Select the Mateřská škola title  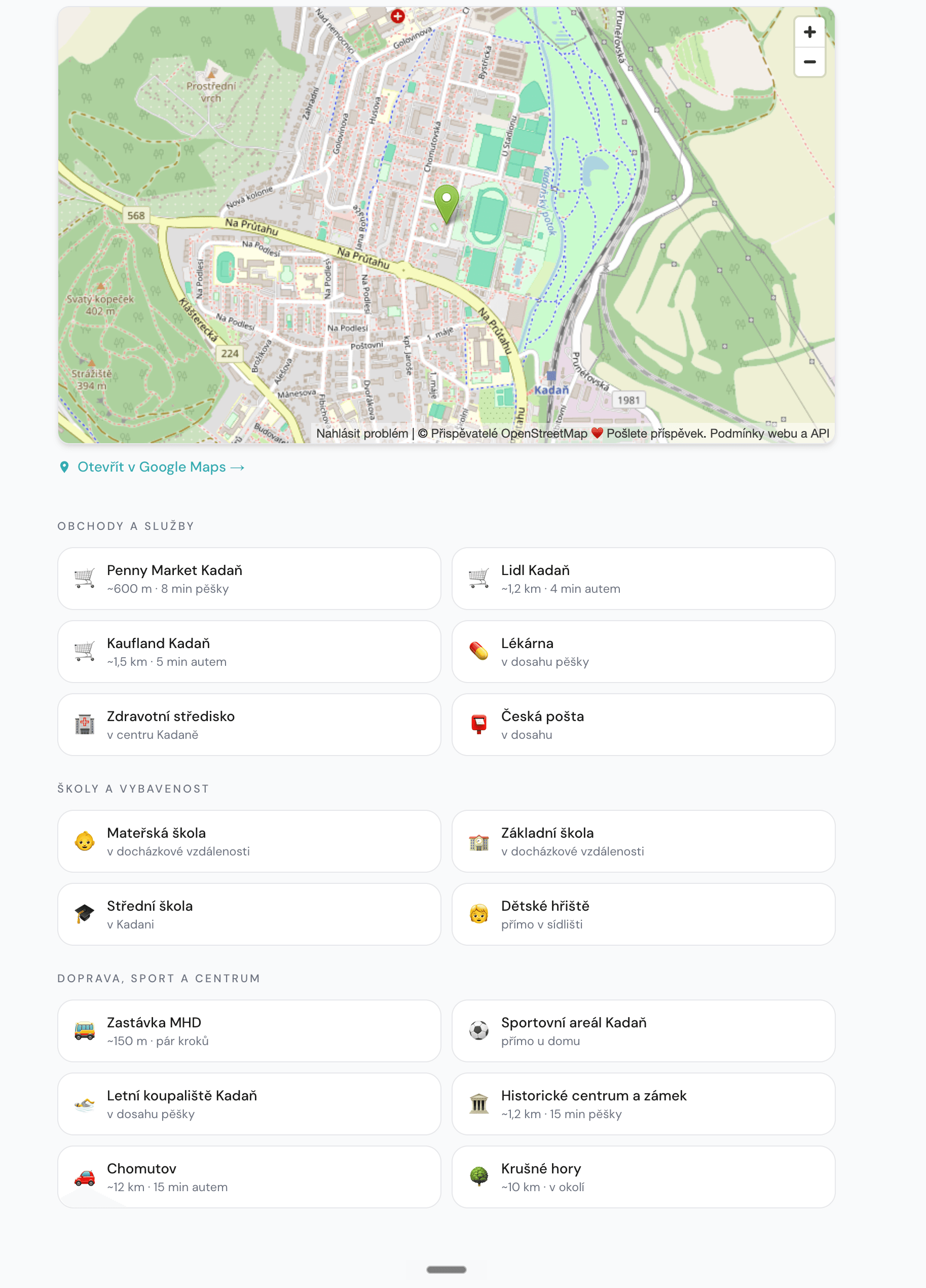click(x=156, y=833)
